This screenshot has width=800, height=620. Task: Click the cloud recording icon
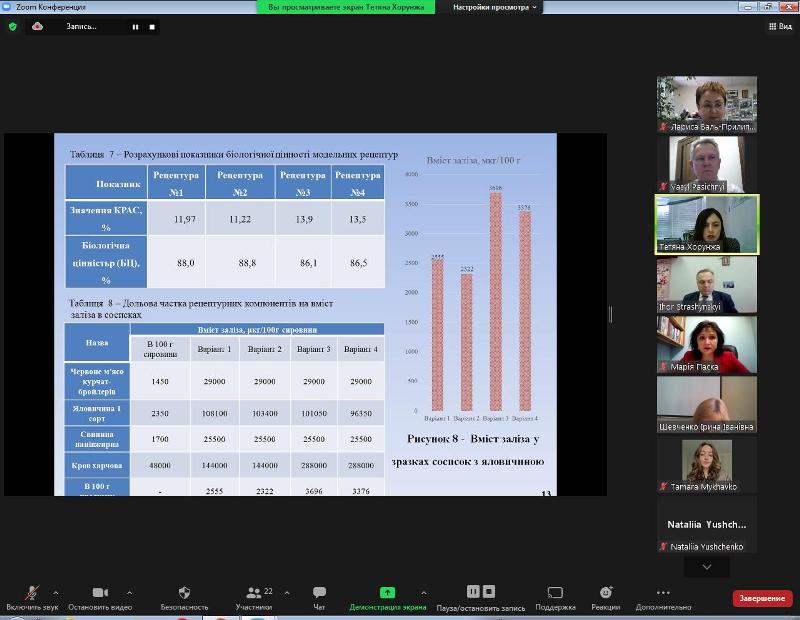(x=37, y=27)
